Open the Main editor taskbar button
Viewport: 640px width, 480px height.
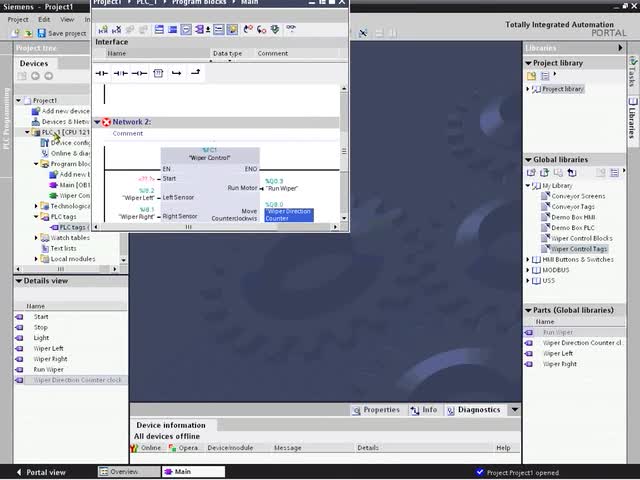tap(193, 472)
